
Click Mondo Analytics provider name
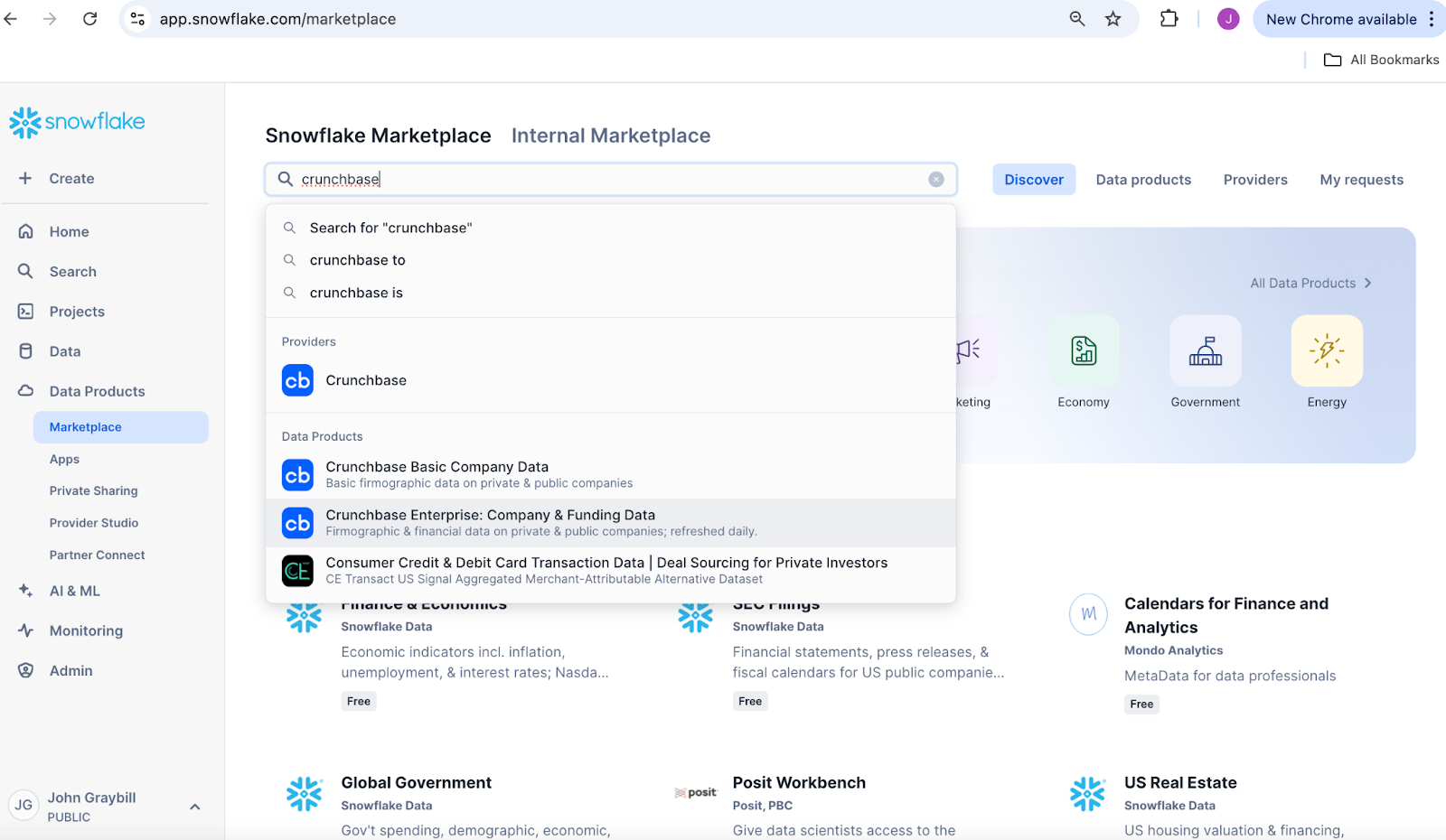1173,650
